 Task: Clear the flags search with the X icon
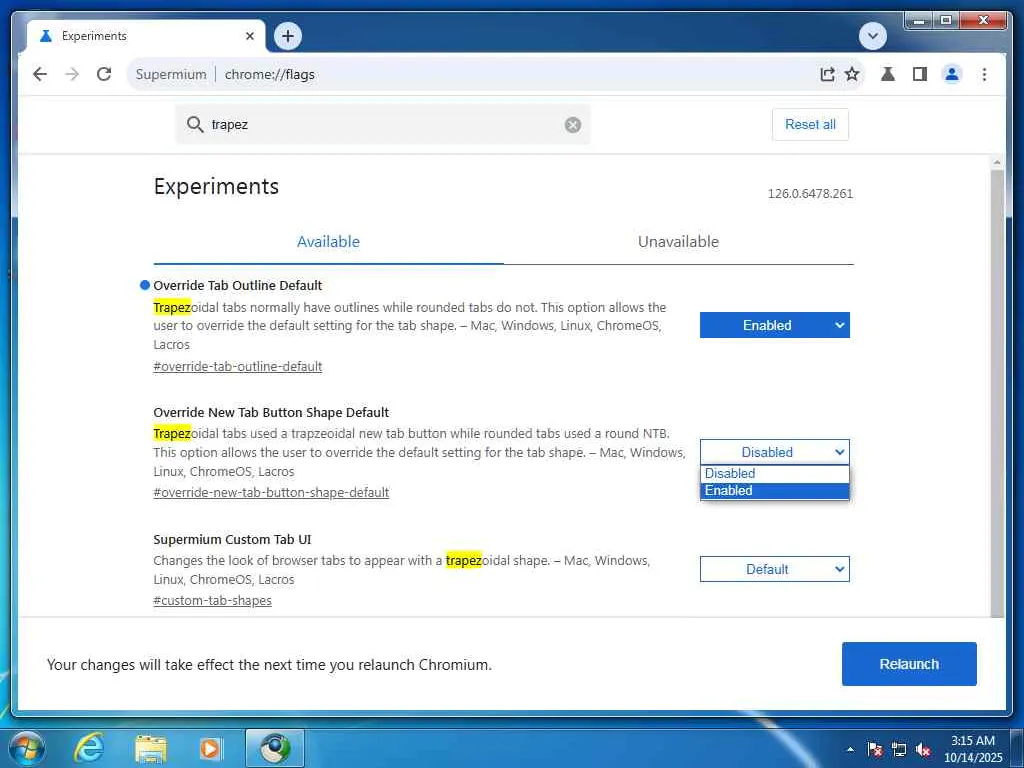(573, 125)
